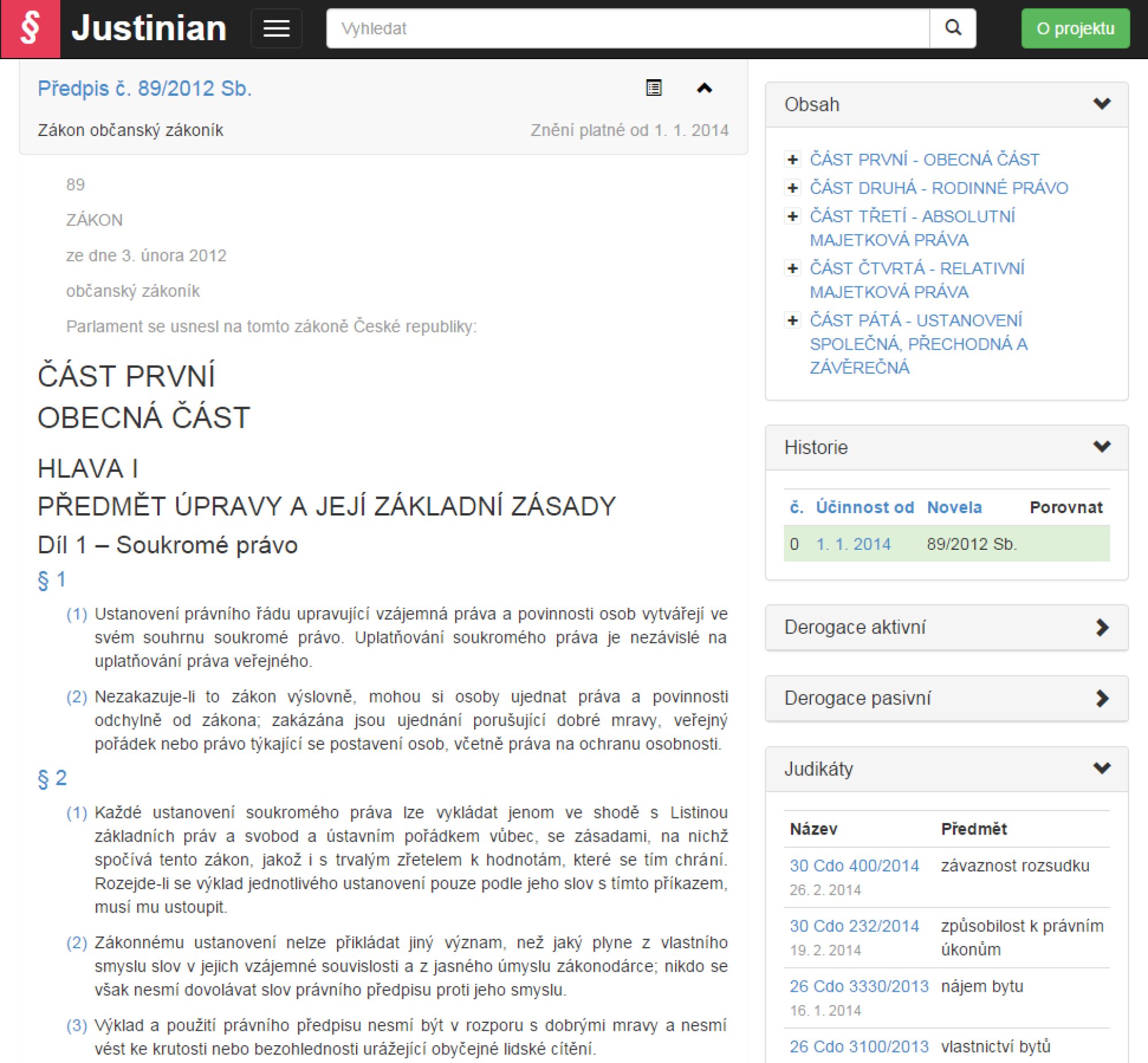
Task: Expand ČÁST PRVNÍ with the plus icon
Action: pyautogui.click(x=793, y=160)
